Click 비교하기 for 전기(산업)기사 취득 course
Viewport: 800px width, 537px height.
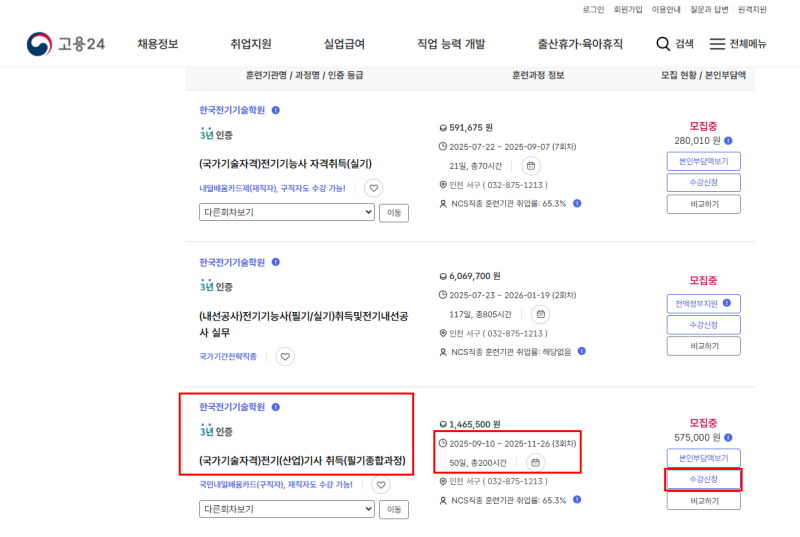pyautogui.click(x=704, y=501)
